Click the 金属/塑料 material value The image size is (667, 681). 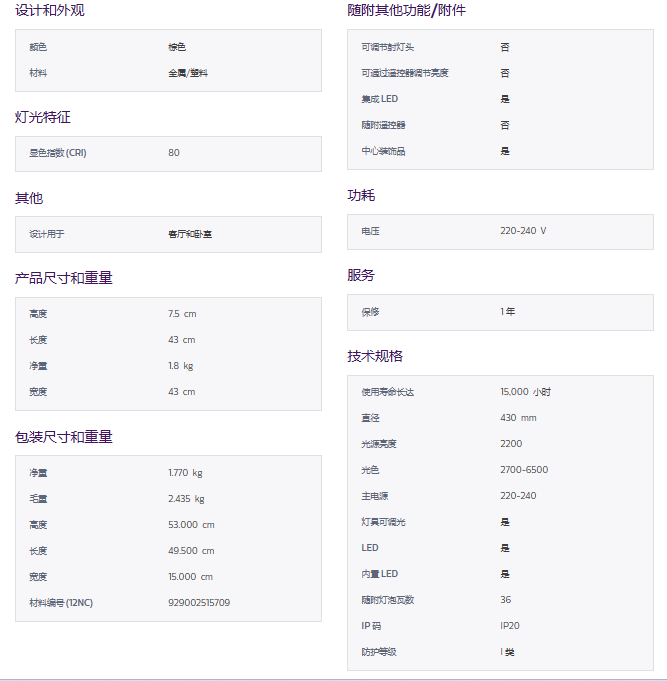(188, 73)
